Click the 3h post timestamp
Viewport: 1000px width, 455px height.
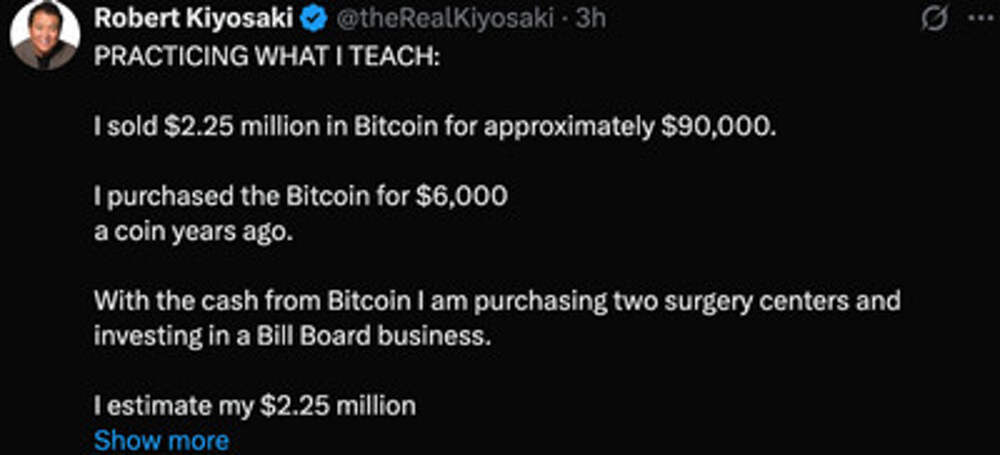[587, 20]
